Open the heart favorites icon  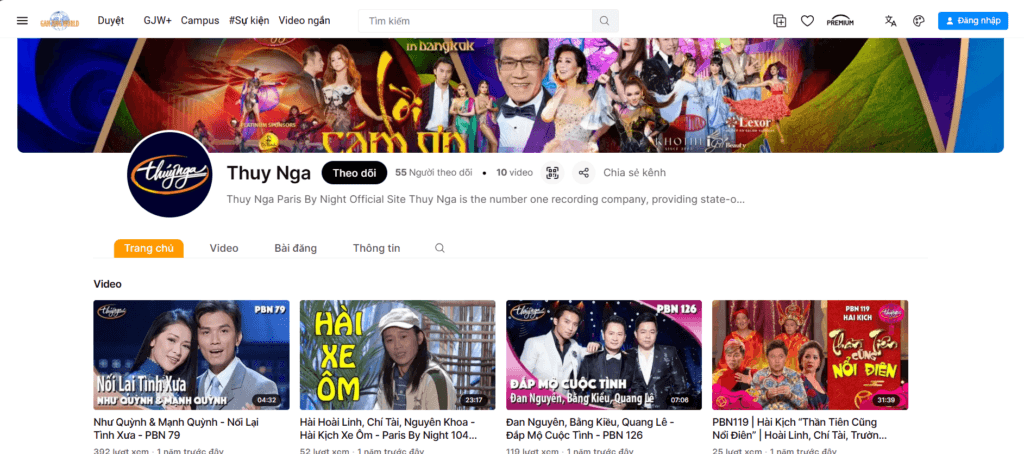[807, 21]
